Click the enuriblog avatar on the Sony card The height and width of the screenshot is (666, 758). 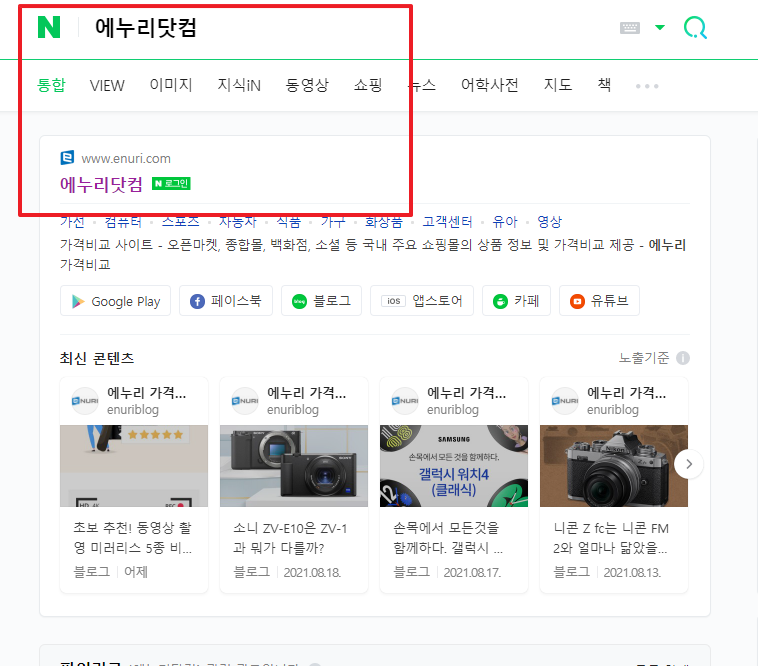coord(245,401)
